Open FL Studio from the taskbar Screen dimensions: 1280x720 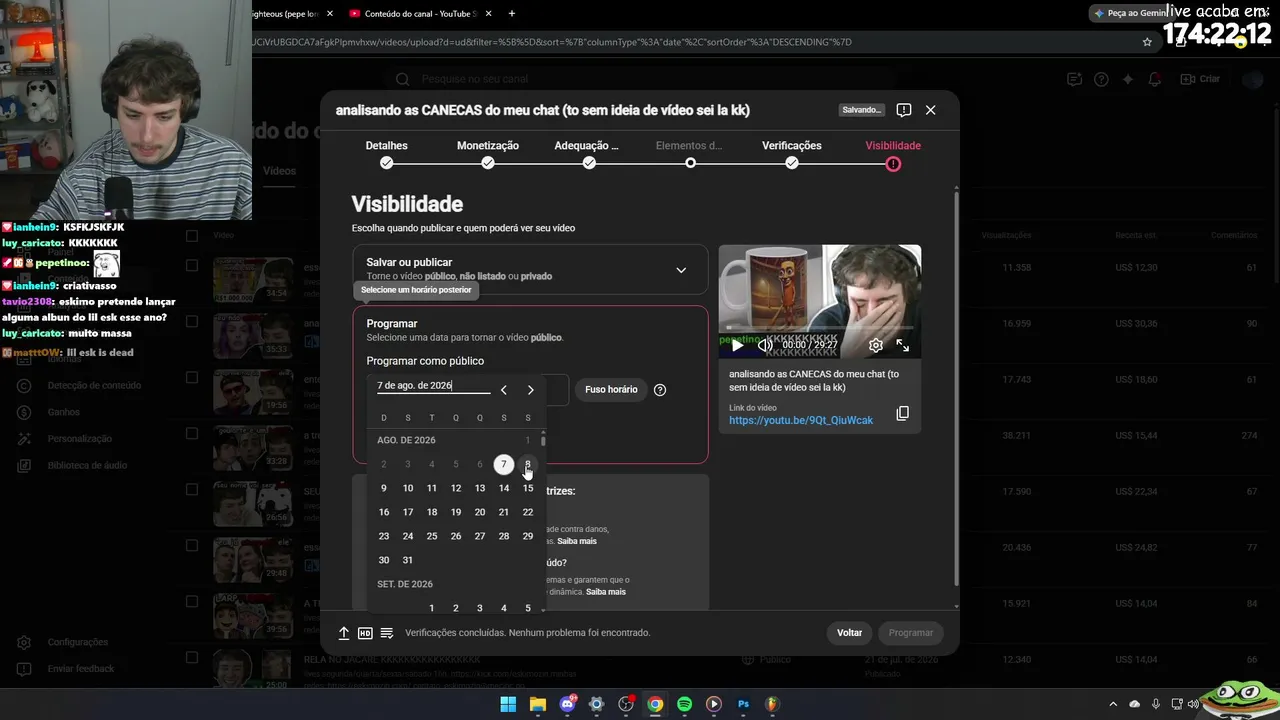tap(772, 704)
